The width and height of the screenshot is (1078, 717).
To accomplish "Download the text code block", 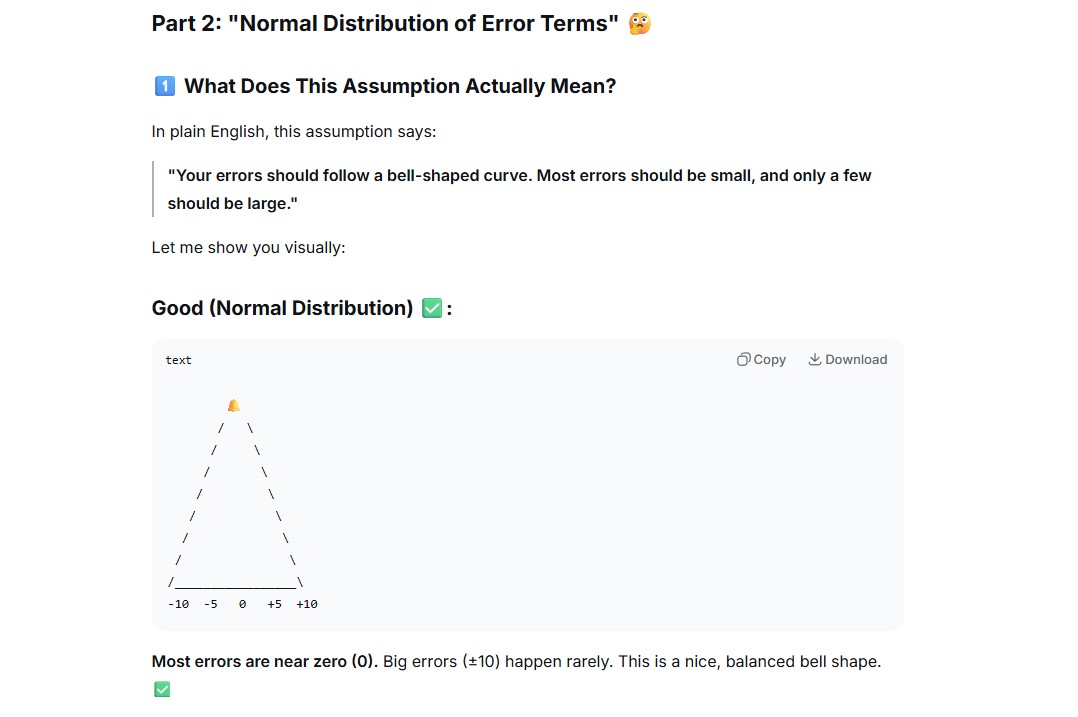I will click(848, 360).
